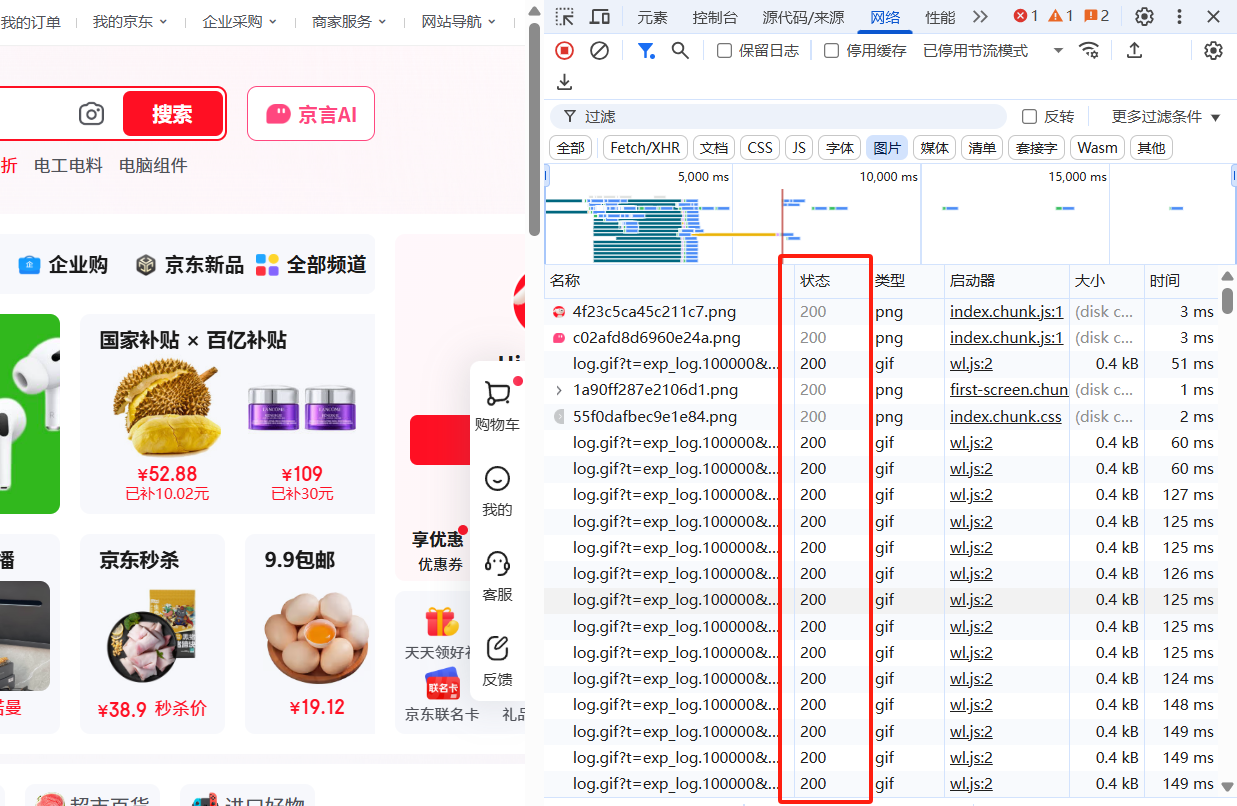The width and height of the screenshot is (1237, 806).
Task: Open the 商家服务 dropdown menu
Action: coord(350,21)
